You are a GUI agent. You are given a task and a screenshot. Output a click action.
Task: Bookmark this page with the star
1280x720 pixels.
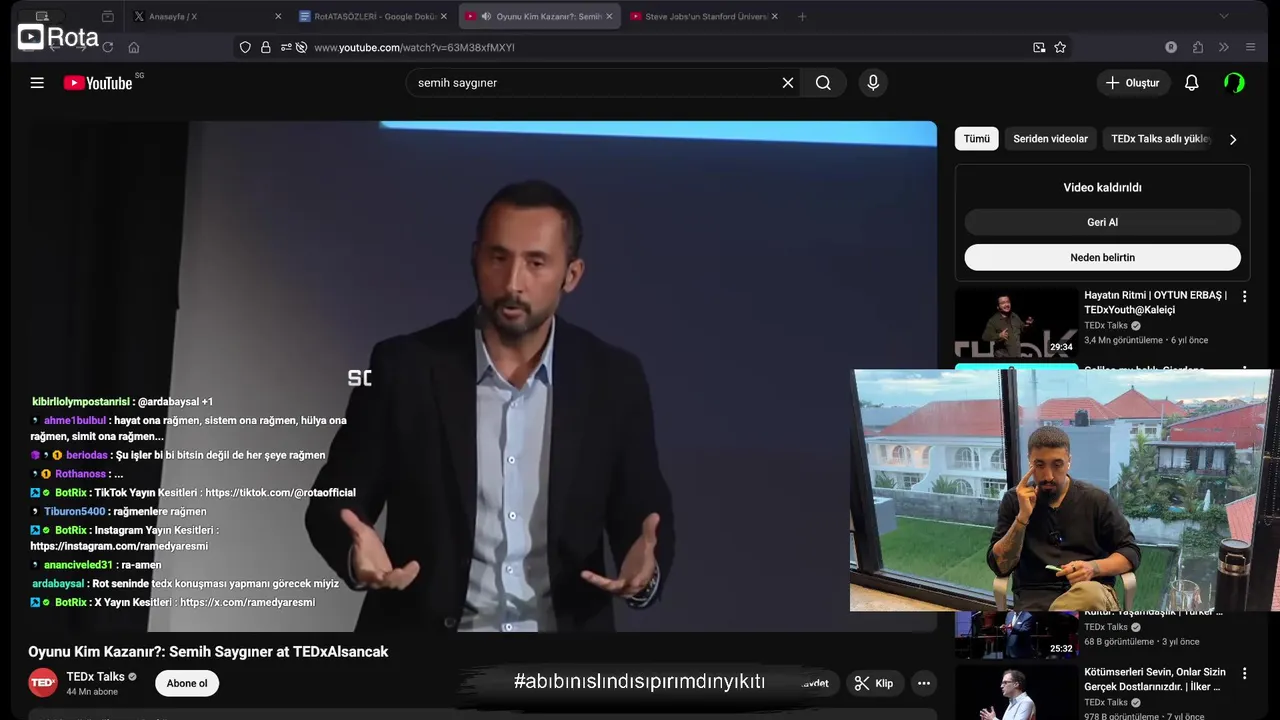(x=1060, y=47)
